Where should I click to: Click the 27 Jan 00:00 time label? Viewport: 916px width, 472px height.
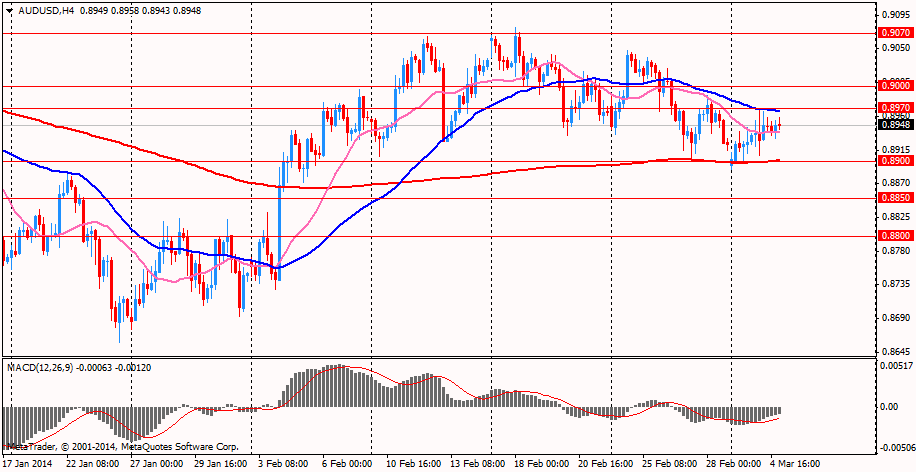point(156,463)
